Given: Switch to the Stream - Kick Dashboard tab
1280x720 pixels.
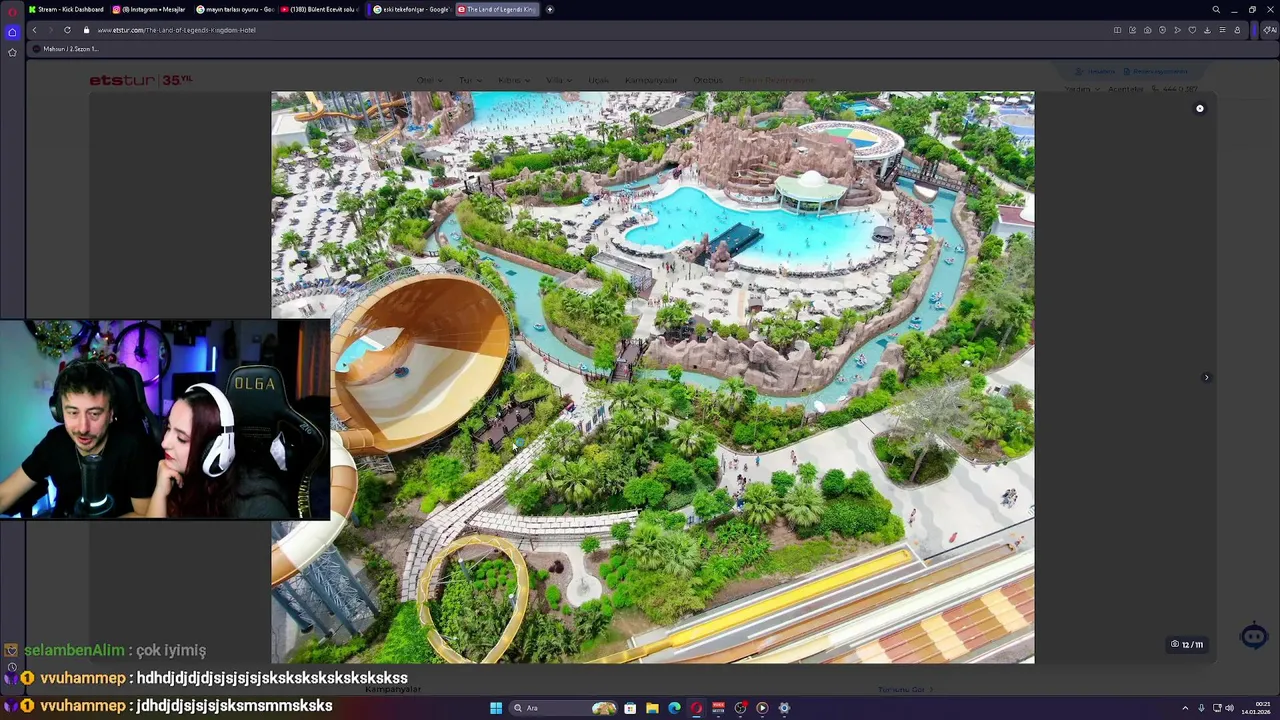Looking at the screenshot, I should click(x=66, y=10).
